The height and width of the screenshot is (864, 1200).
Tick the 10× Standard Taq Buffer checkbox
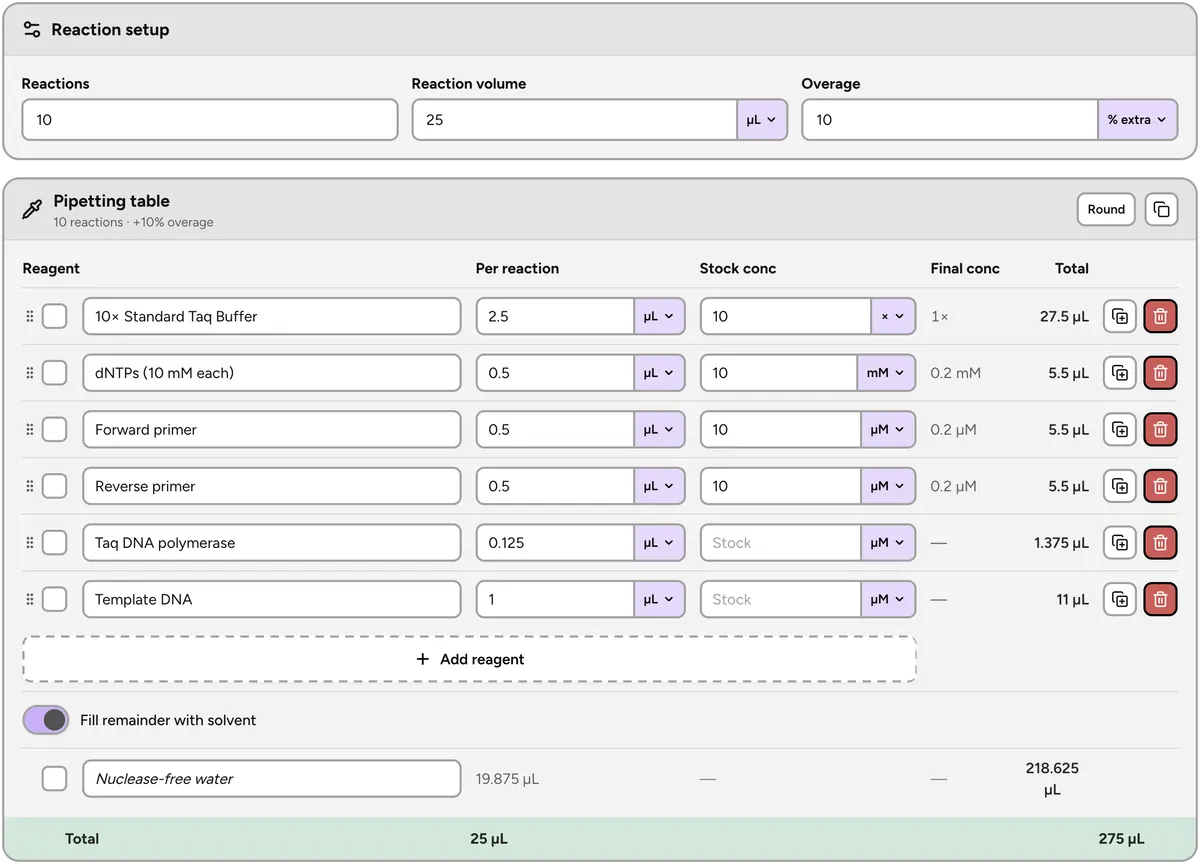point(54,316)
